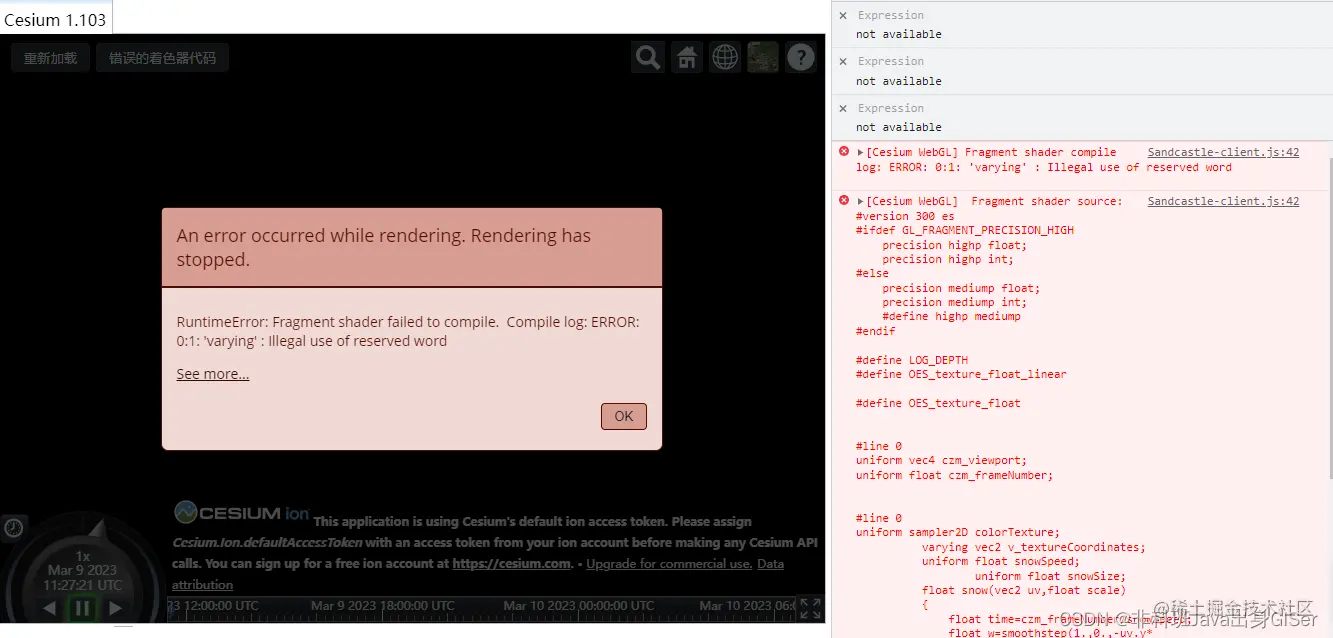Select the Cesium 1.103 tab
The image size is (1333, 638).
pyautogui.click(x=55, y=18)
